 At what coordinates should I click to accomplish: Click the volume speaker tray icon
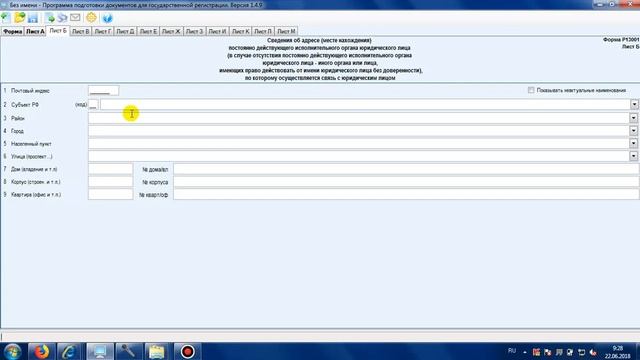(x=593, y=352)
